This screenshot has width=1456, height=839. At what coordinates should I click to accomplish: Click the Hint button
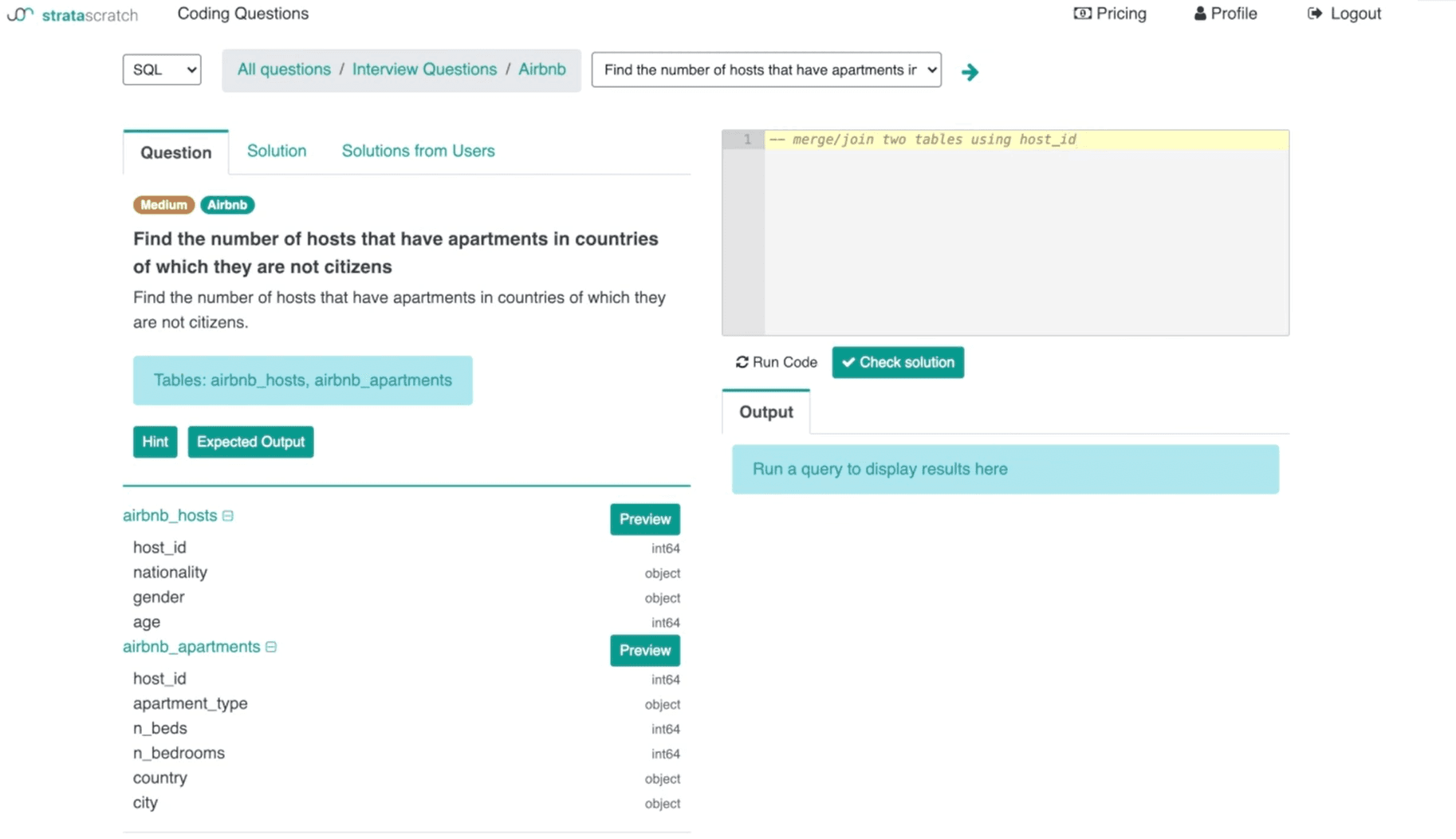pos(155,441)
